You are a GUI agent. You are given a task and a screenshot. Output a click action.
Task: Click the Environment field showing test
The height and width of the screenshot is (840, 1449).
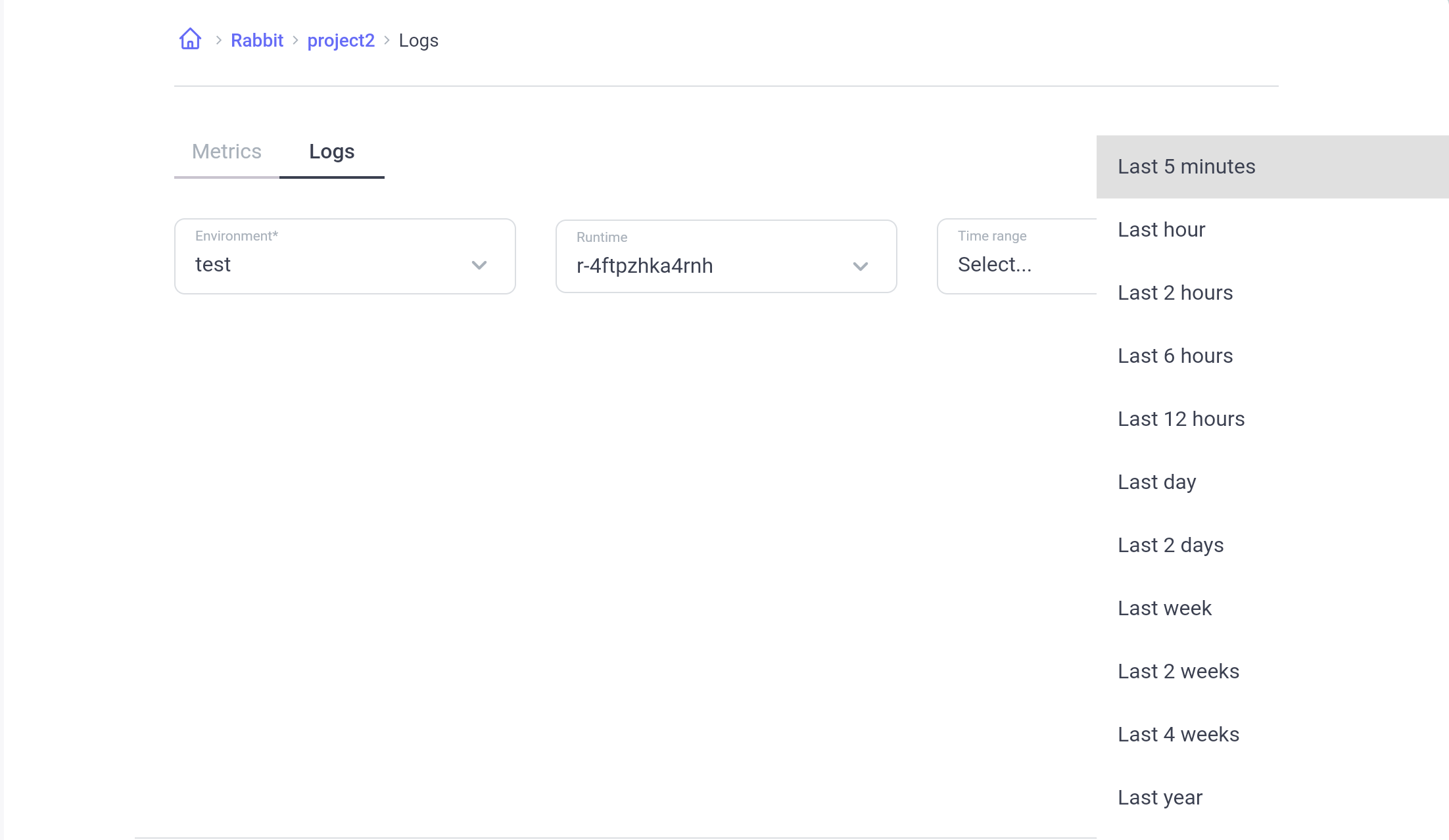point(296,264)
